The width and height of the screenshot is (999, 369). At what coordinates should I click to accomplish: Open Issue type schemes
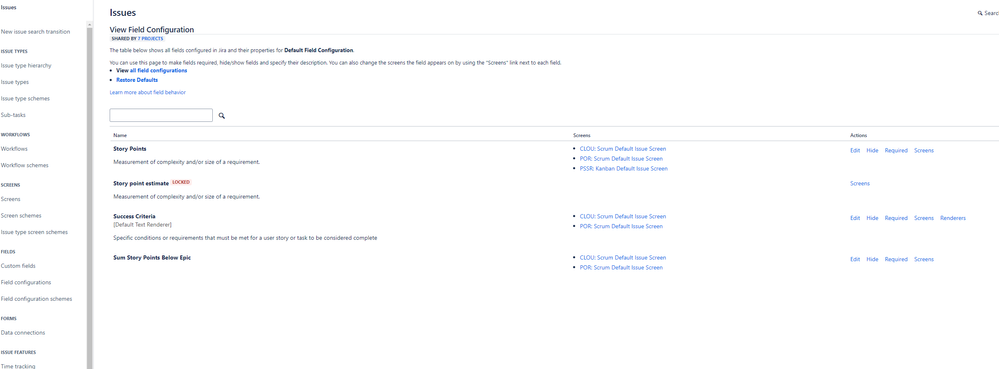tap(25, 99)
